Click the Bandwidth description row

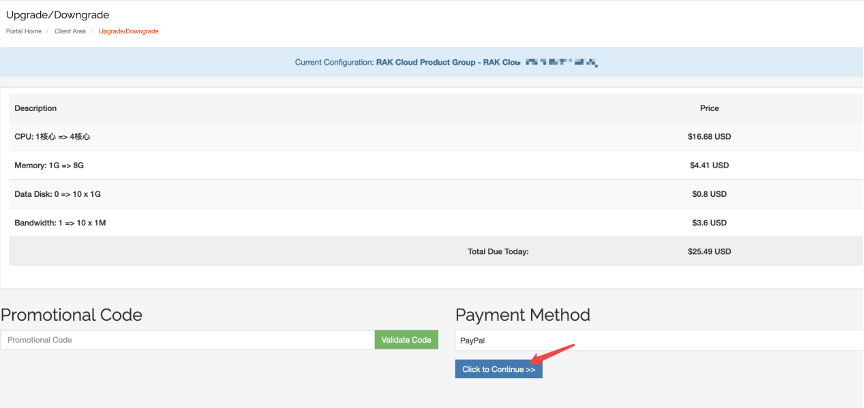click(x=60, y=222)
